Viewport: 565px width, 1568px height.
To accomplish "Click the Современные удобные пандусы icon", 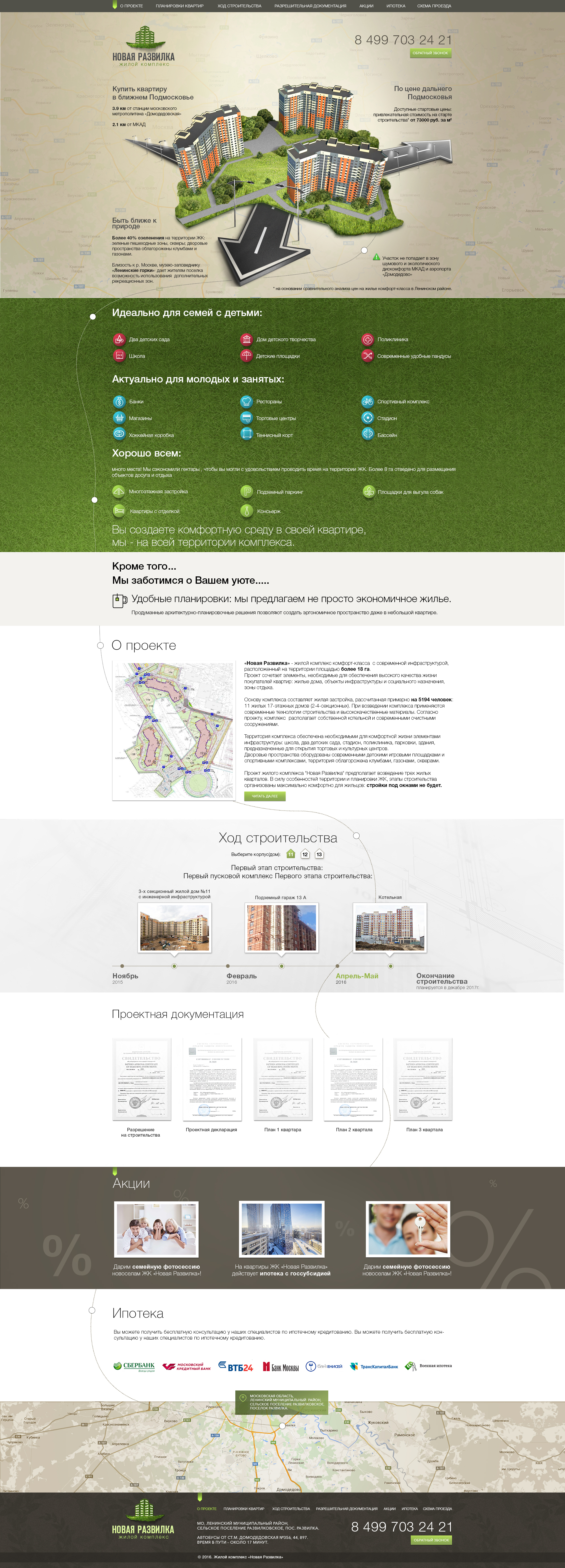I will tap(367, 356).
